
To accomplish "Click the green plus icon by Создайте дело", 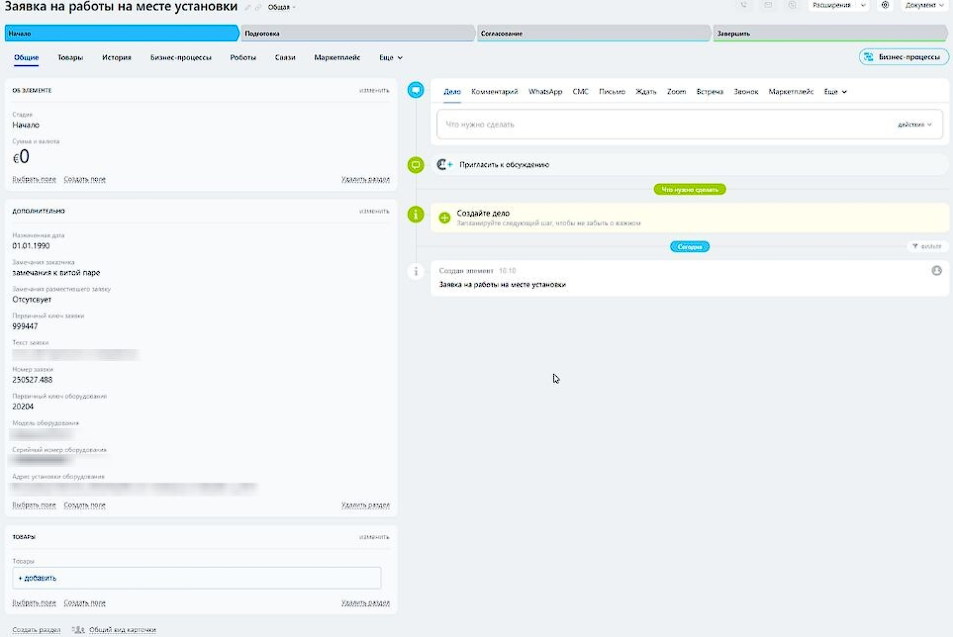I will [445, 217].
